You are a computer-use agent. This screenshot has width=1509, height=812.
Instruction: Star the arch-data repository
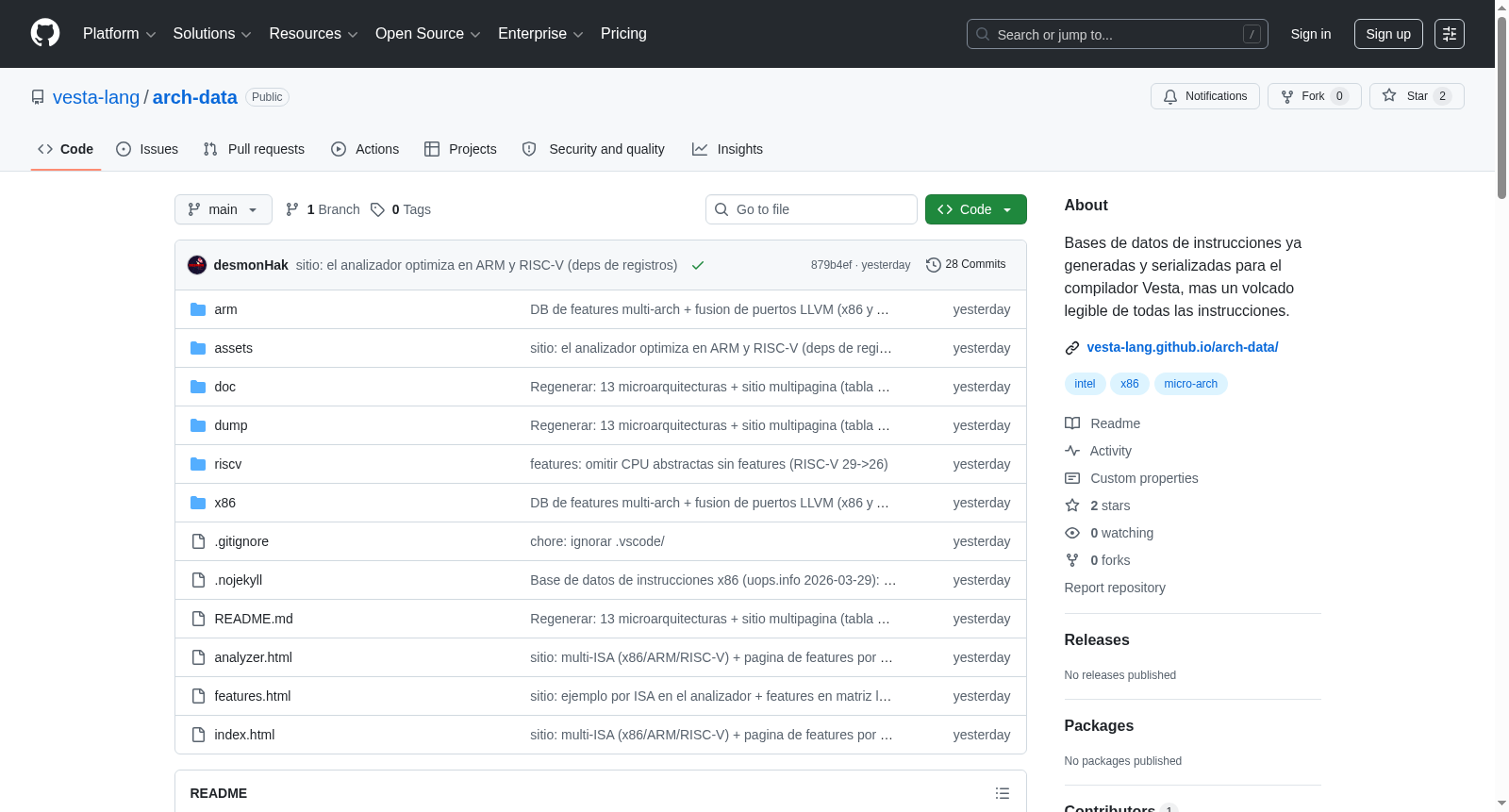(x=1417, y=96)
